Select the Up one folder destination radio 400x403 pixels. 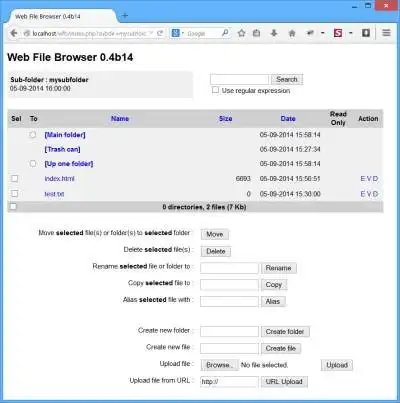[x=33, y=163]
